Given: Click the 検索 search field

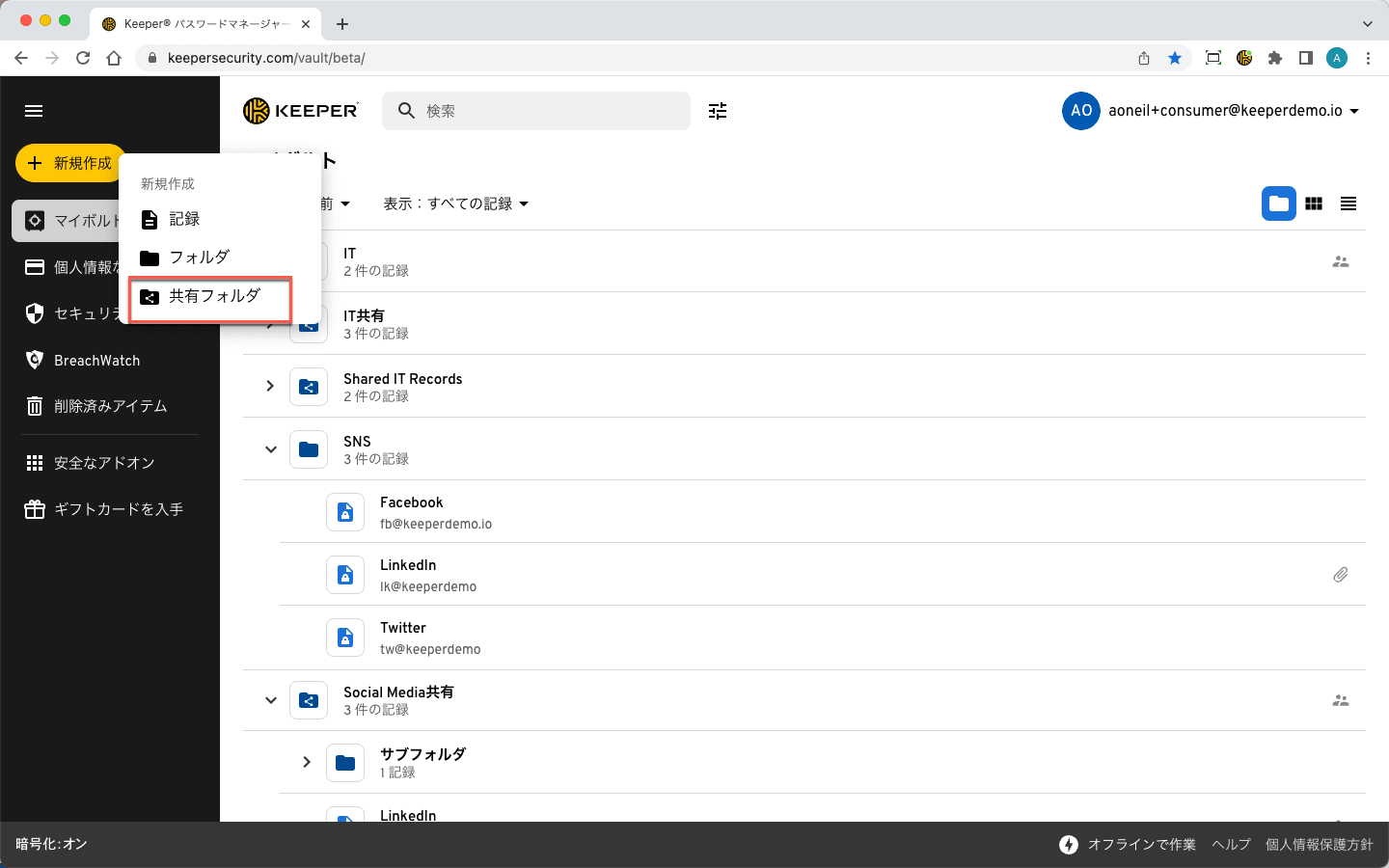Looking at the screenshot, I should point(550,111).
